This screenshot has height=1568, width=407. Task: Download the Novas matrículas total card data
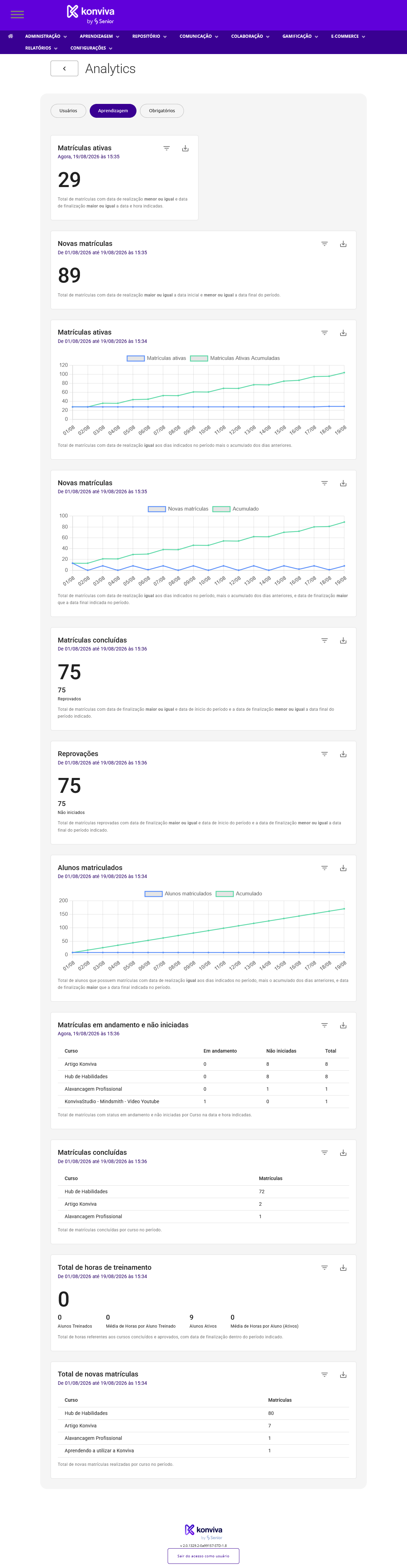343,243
